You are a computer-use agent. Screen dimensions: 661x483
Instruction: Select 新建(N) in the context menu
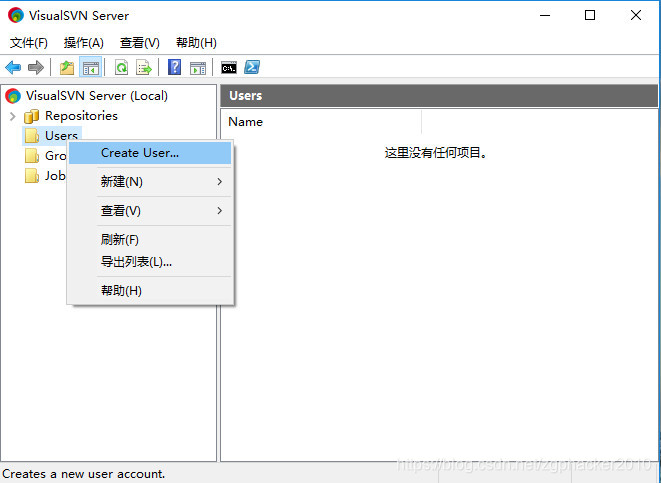[x=150, y=182]
